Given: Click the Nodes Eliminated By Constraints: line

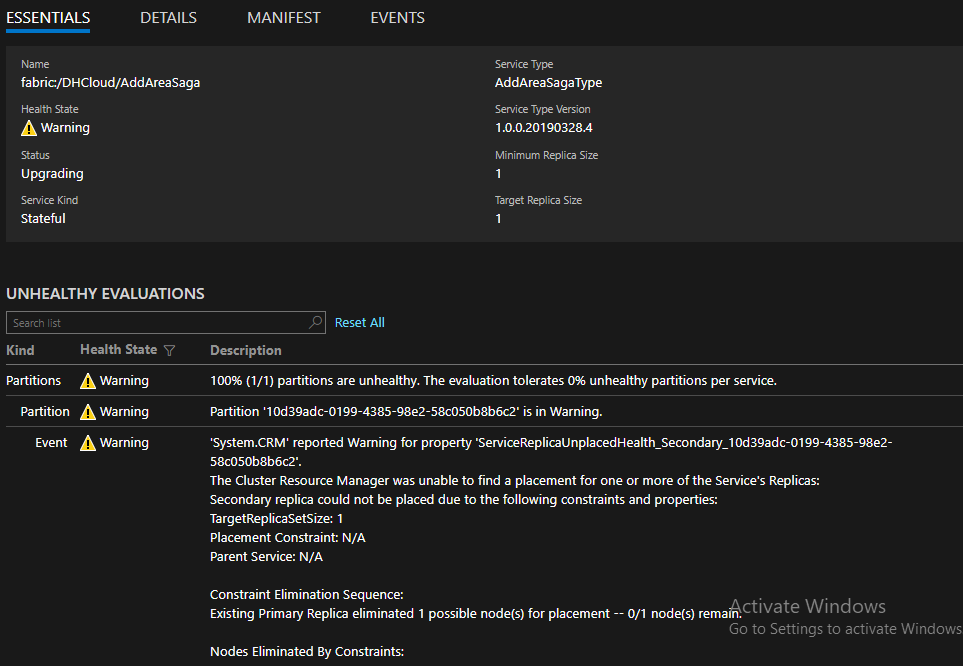Looking at the screenshot, I should coord(306,651).
